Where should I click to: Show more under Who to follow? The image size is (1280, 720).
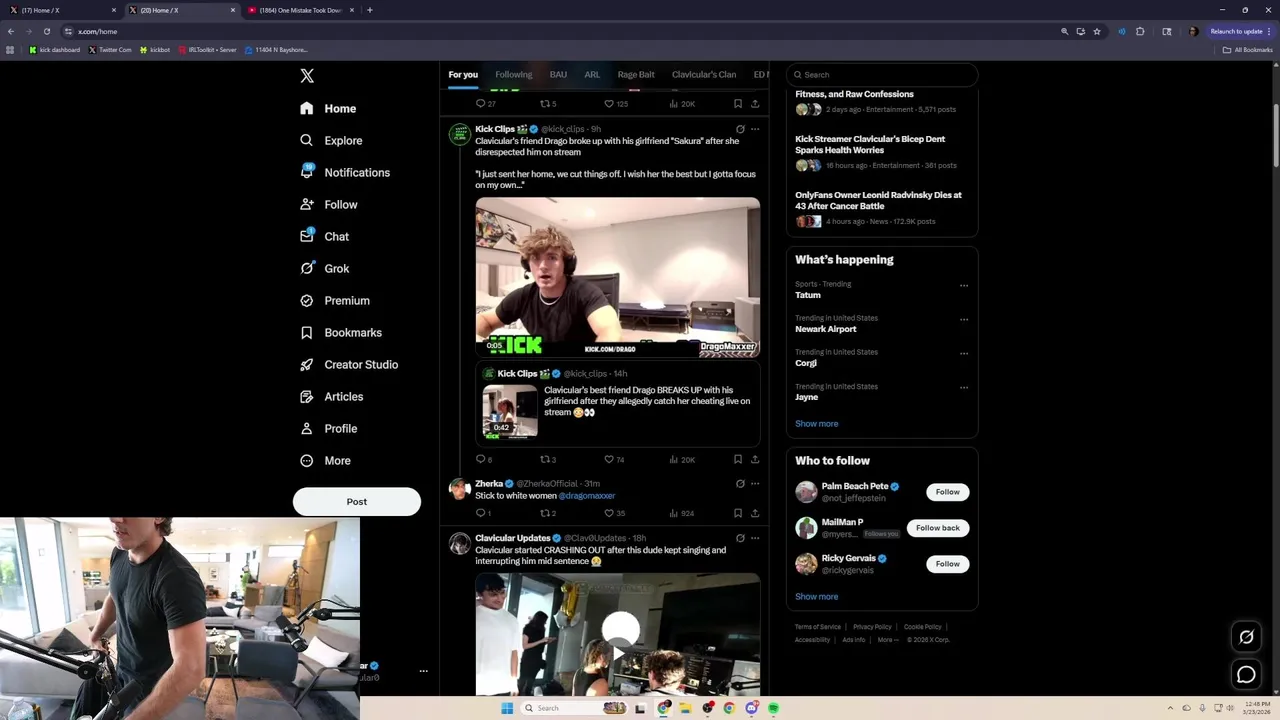coord(816,597)
